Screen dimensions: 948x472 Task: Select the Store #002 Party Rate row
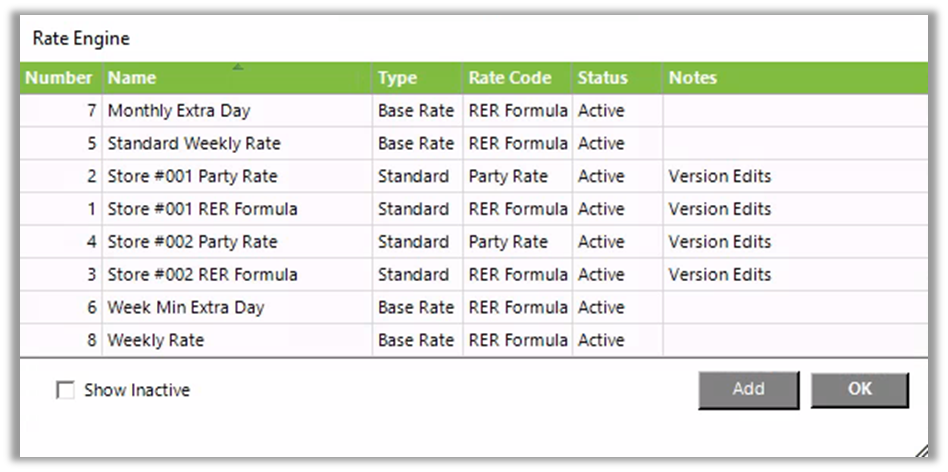[193, 242]
